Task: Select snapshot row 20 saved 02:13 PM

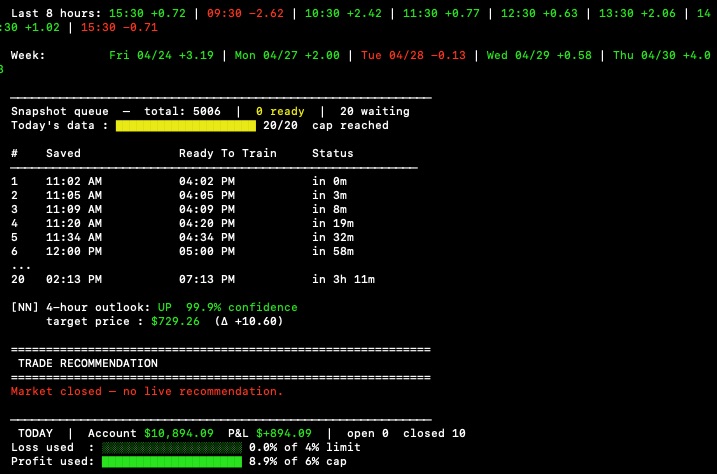Action: tap(193, 279)
